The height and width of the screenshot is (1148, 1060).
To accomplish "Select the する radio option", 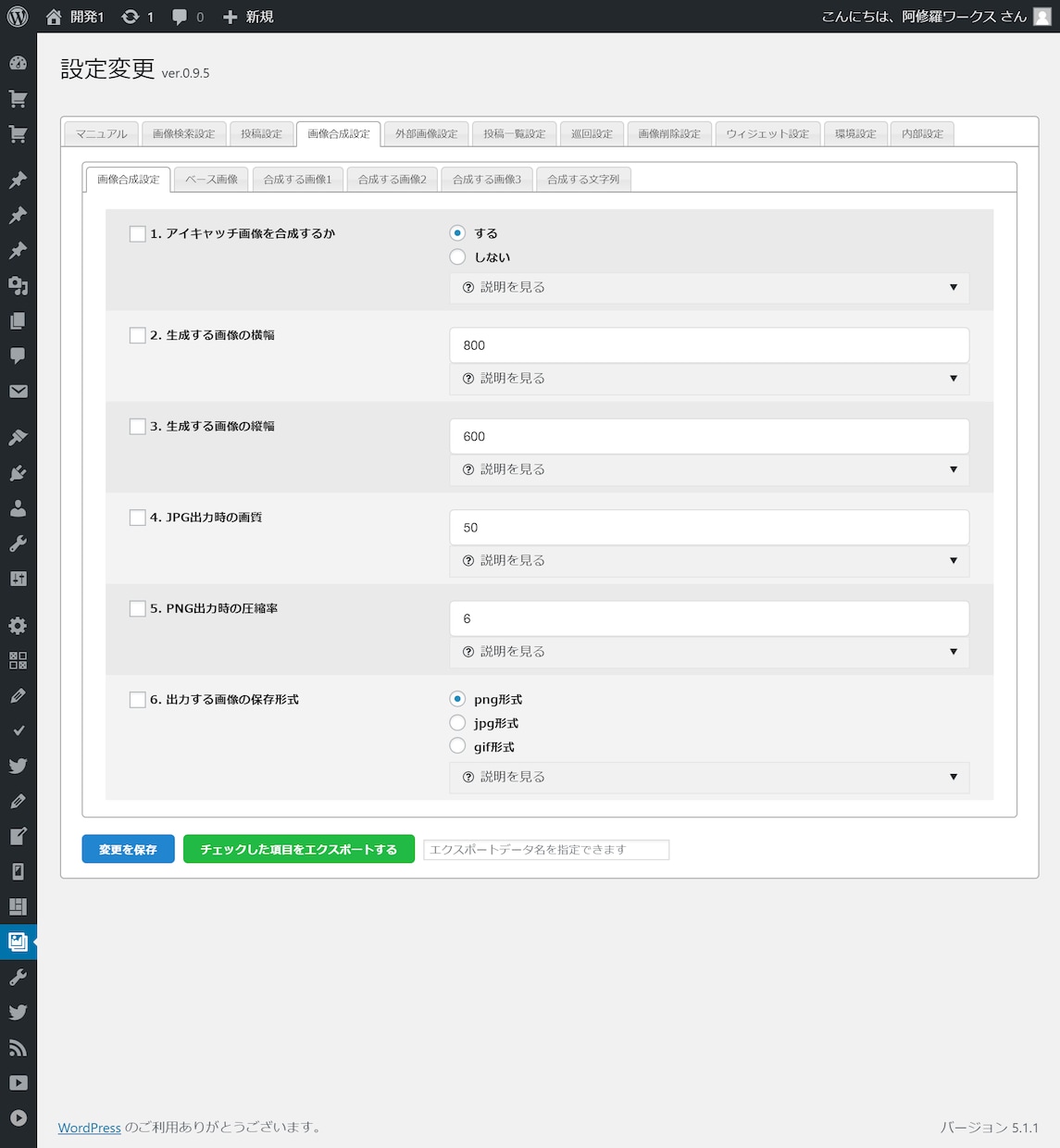I will (x=457, y=233).
